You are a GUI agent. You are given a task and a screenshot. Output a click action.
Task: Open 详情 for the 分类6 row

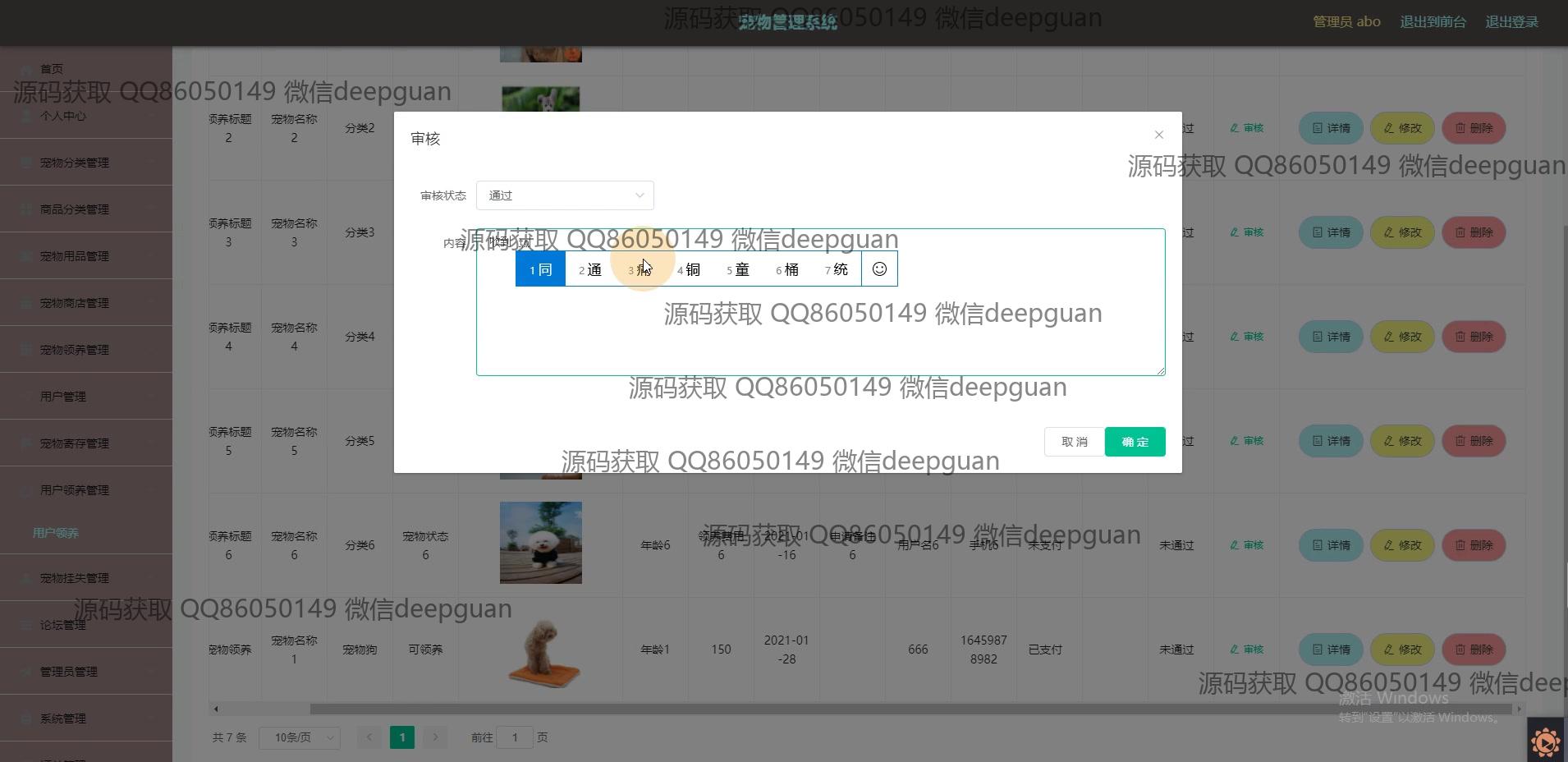tap(1331, 545)
